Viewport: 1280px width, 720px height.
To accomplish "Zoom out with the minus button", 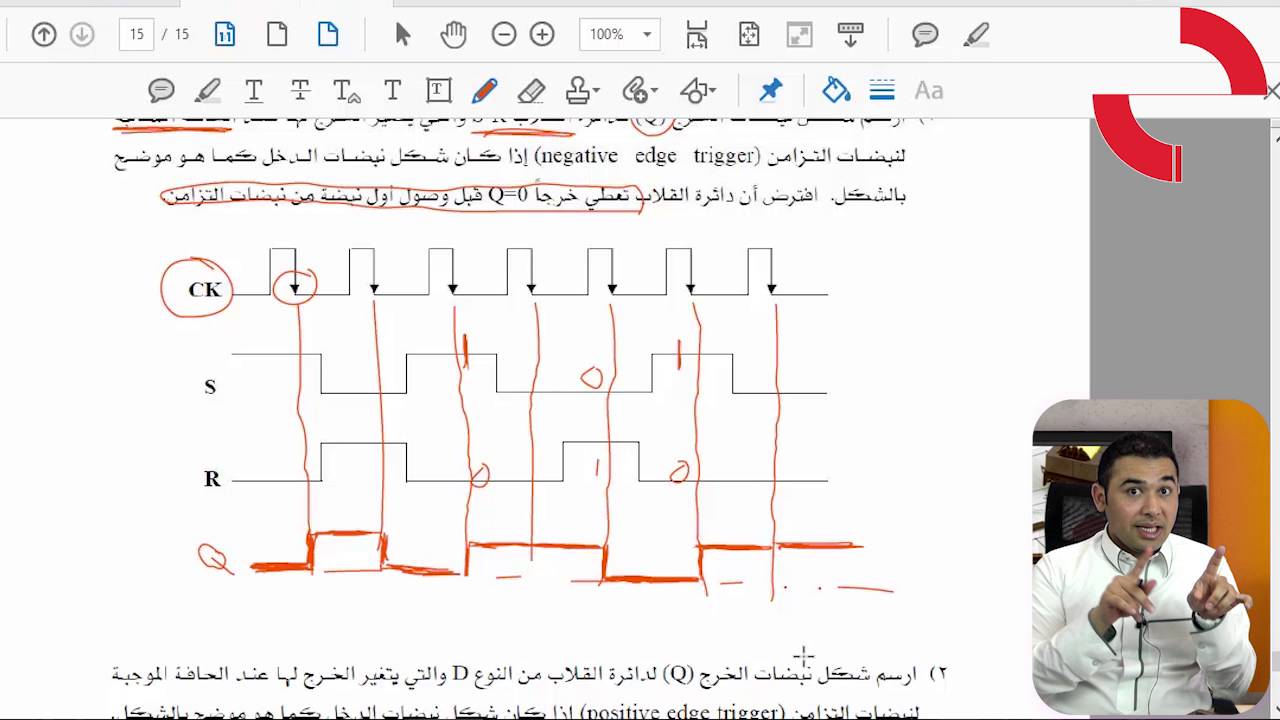I will pos(504,35).
